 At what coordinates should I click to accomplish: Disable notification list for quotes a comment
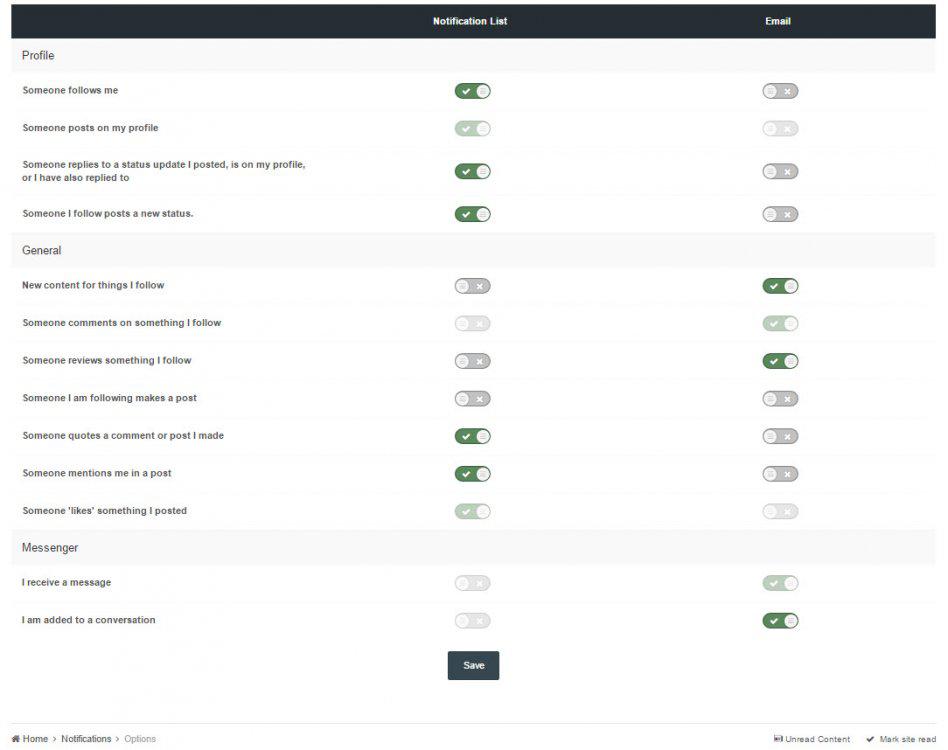pyautogui.click(x=472, y=436)
